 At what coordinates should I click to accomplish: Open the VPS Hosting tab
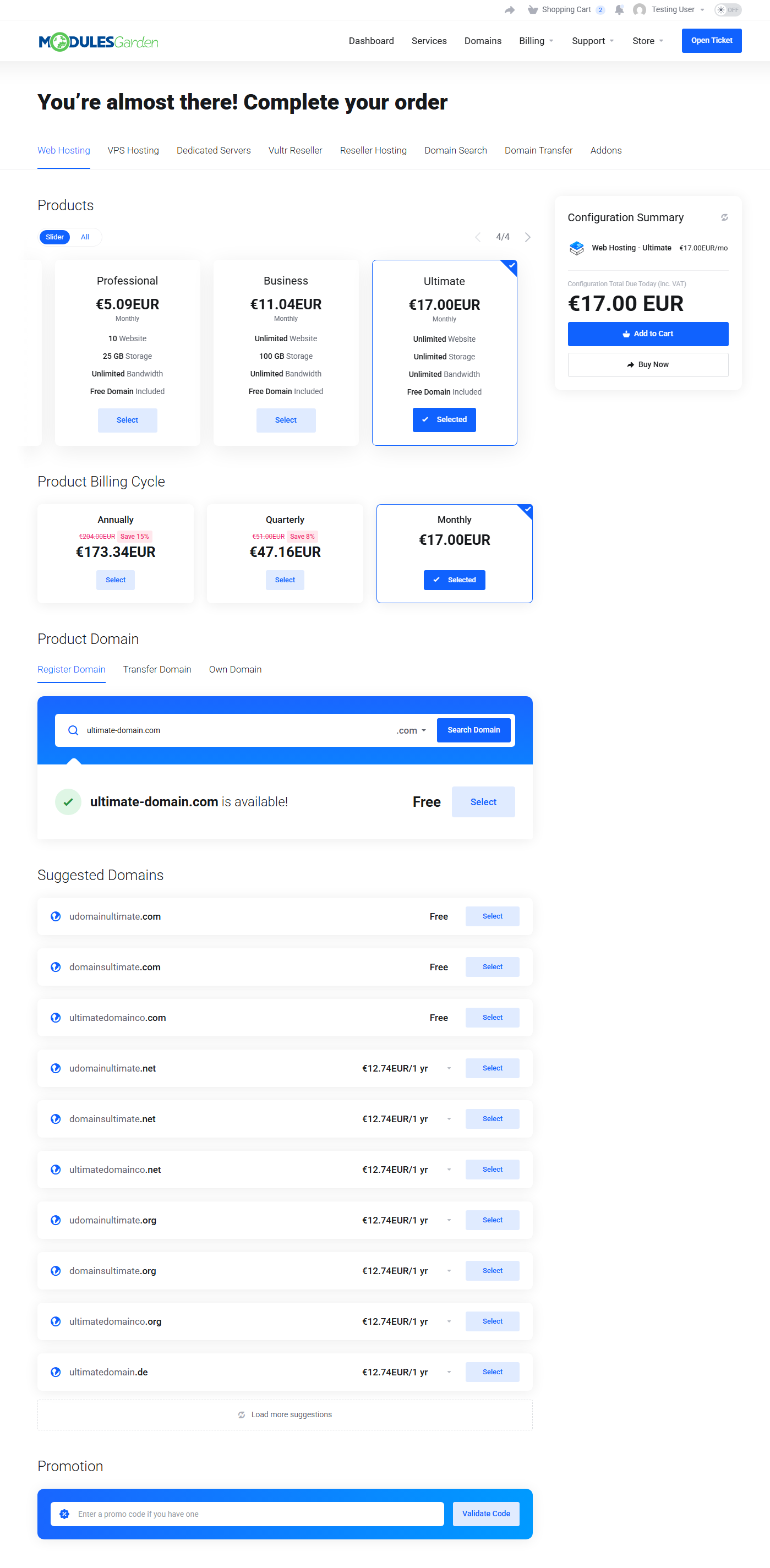click(133, 150)
